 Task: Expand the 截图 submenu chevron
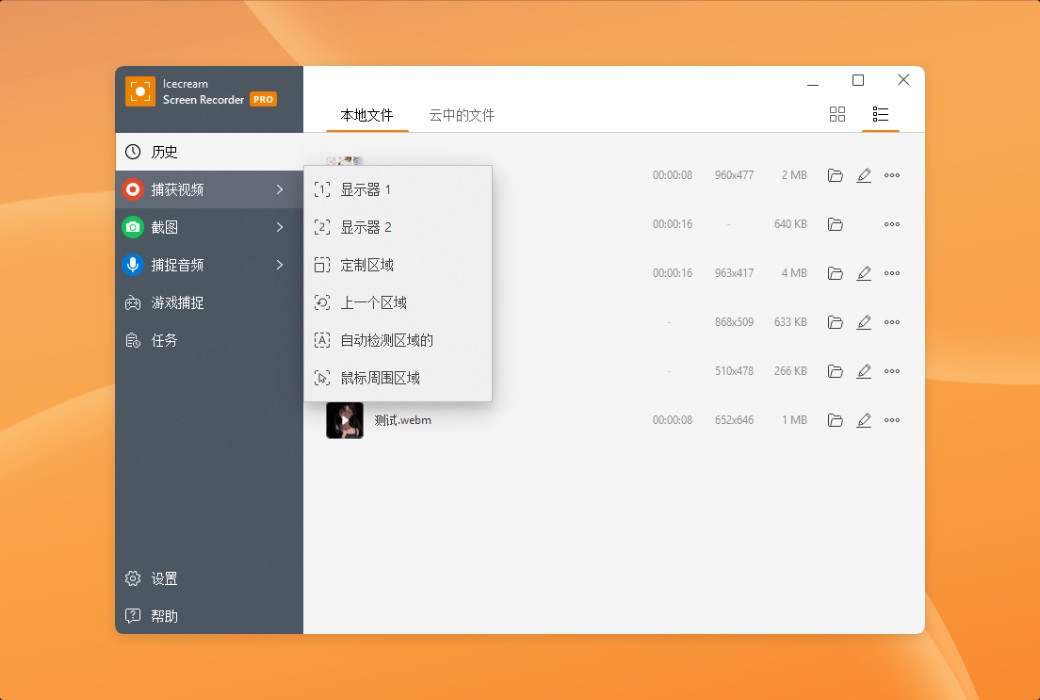point(282,227)
